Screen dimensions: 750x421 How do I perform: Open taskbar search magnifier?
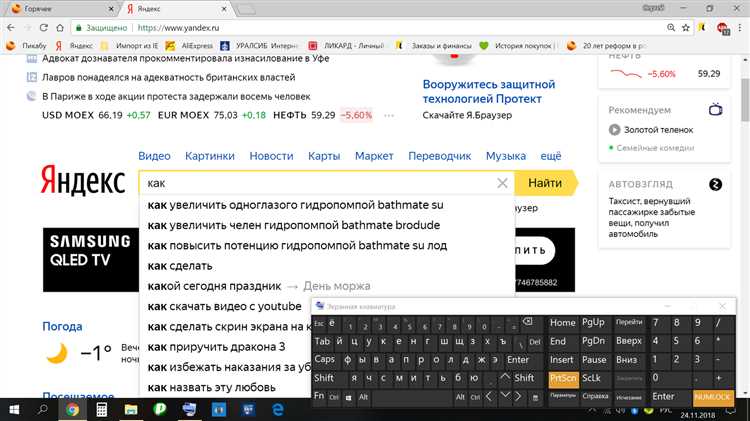[x=43, y=410]
